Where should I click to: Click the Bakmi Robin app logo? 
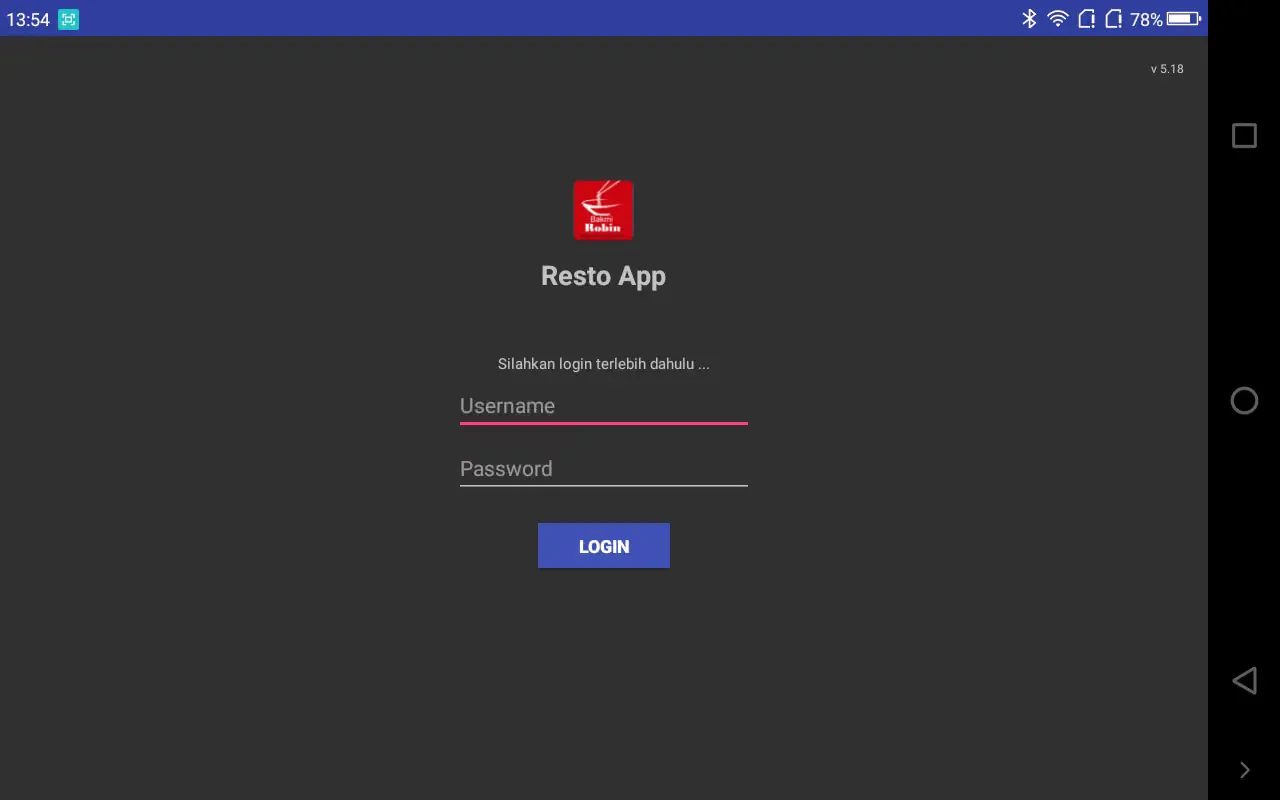click(x=603, y=210)
